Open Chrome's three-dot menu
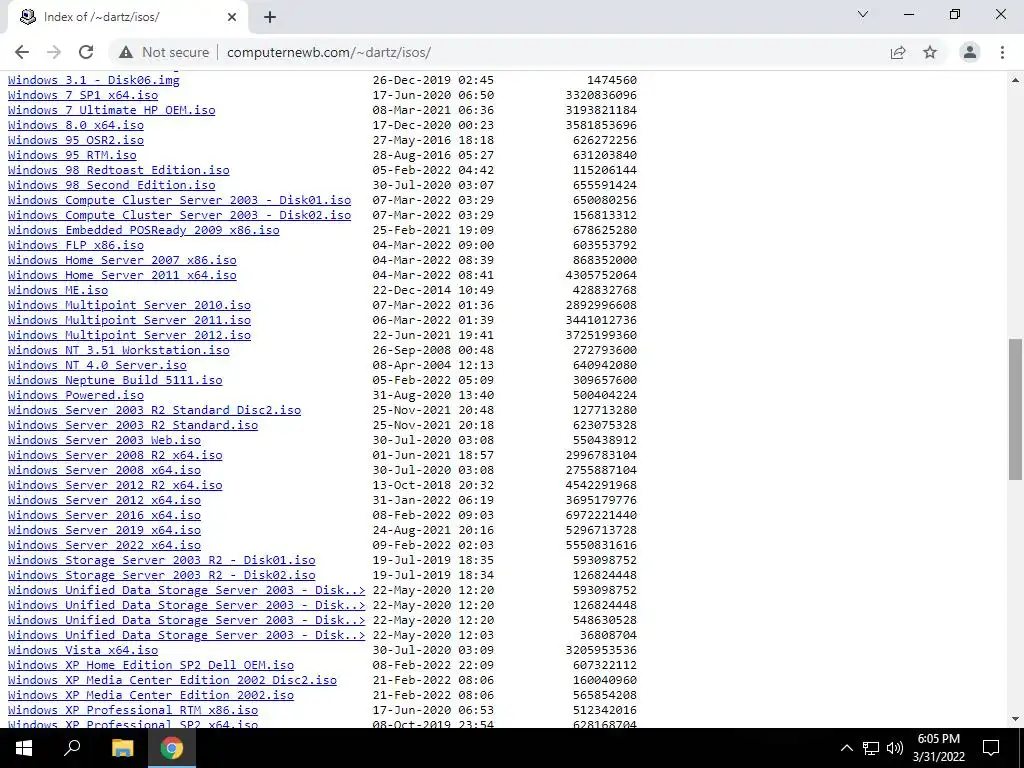This screenshot has height=768, width=1024. pyautogui.click(x=1002, y=52)
